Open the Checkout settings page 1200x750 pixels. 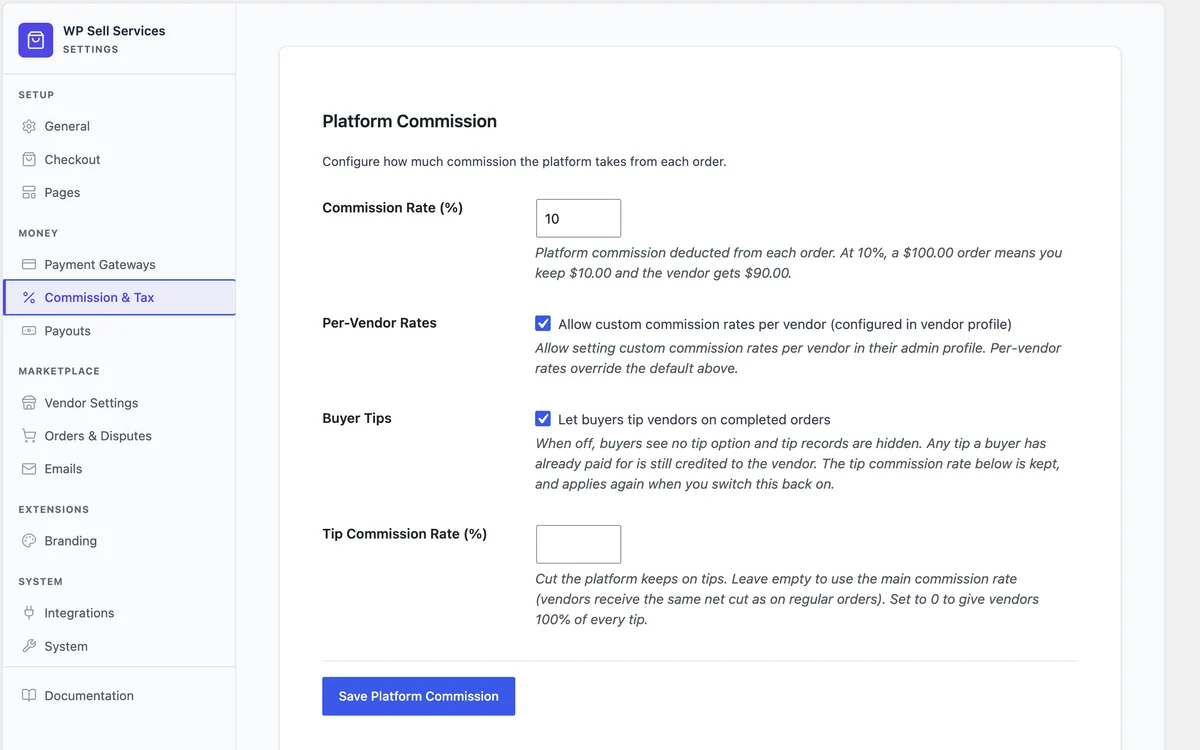pyautogui.click(x=119, y=159)
